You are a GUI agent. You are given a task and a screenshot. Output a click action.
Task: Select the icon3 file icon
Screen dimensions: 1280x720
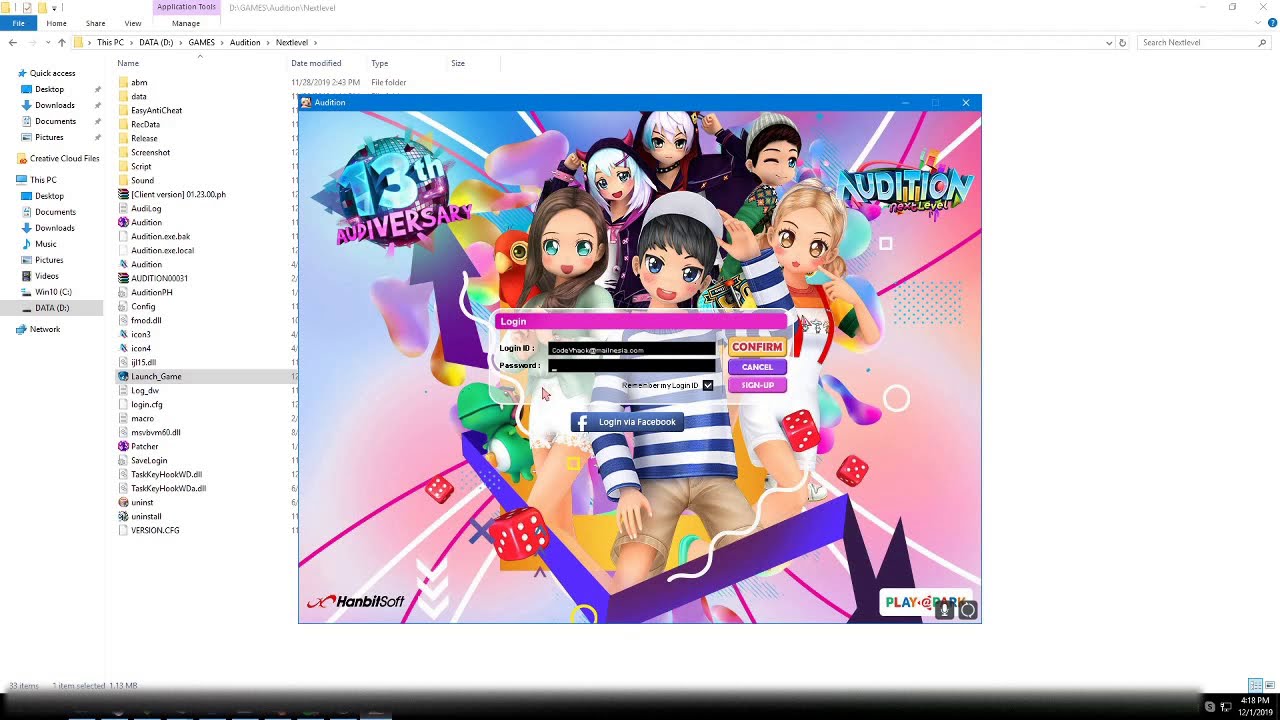[123, 334]
